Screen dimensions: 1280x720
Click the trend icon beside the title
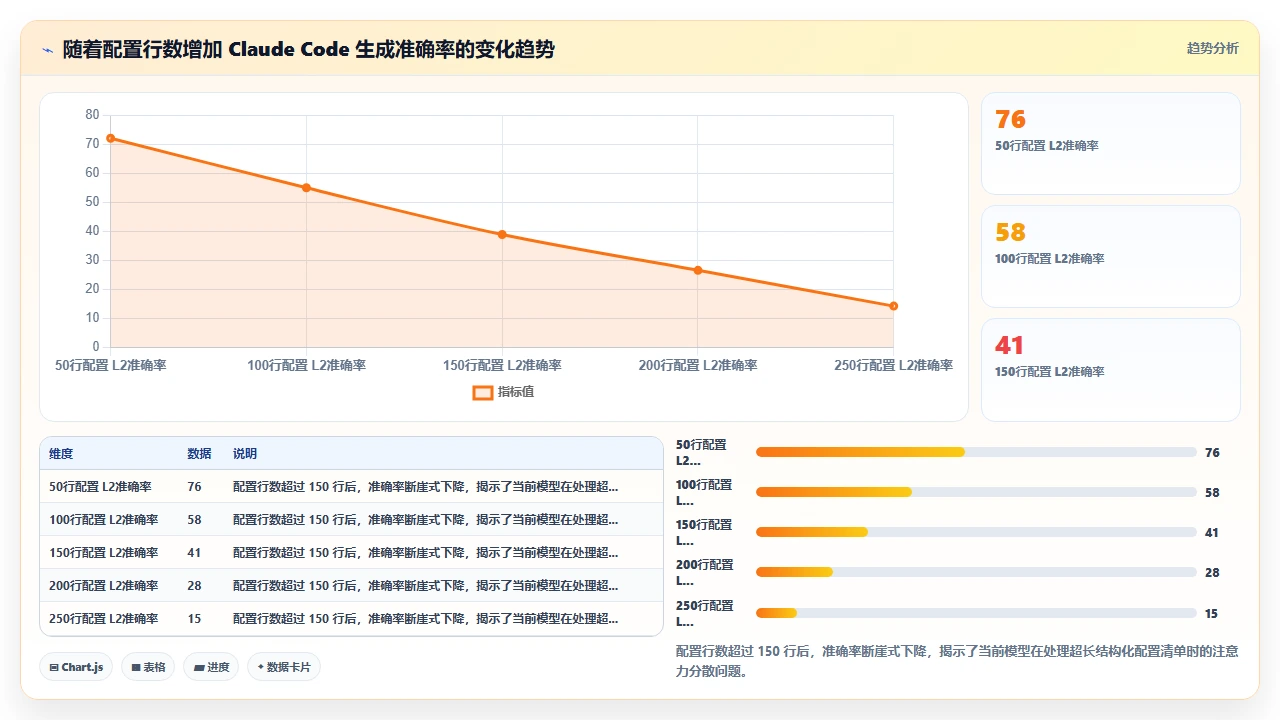click(47, 49)
